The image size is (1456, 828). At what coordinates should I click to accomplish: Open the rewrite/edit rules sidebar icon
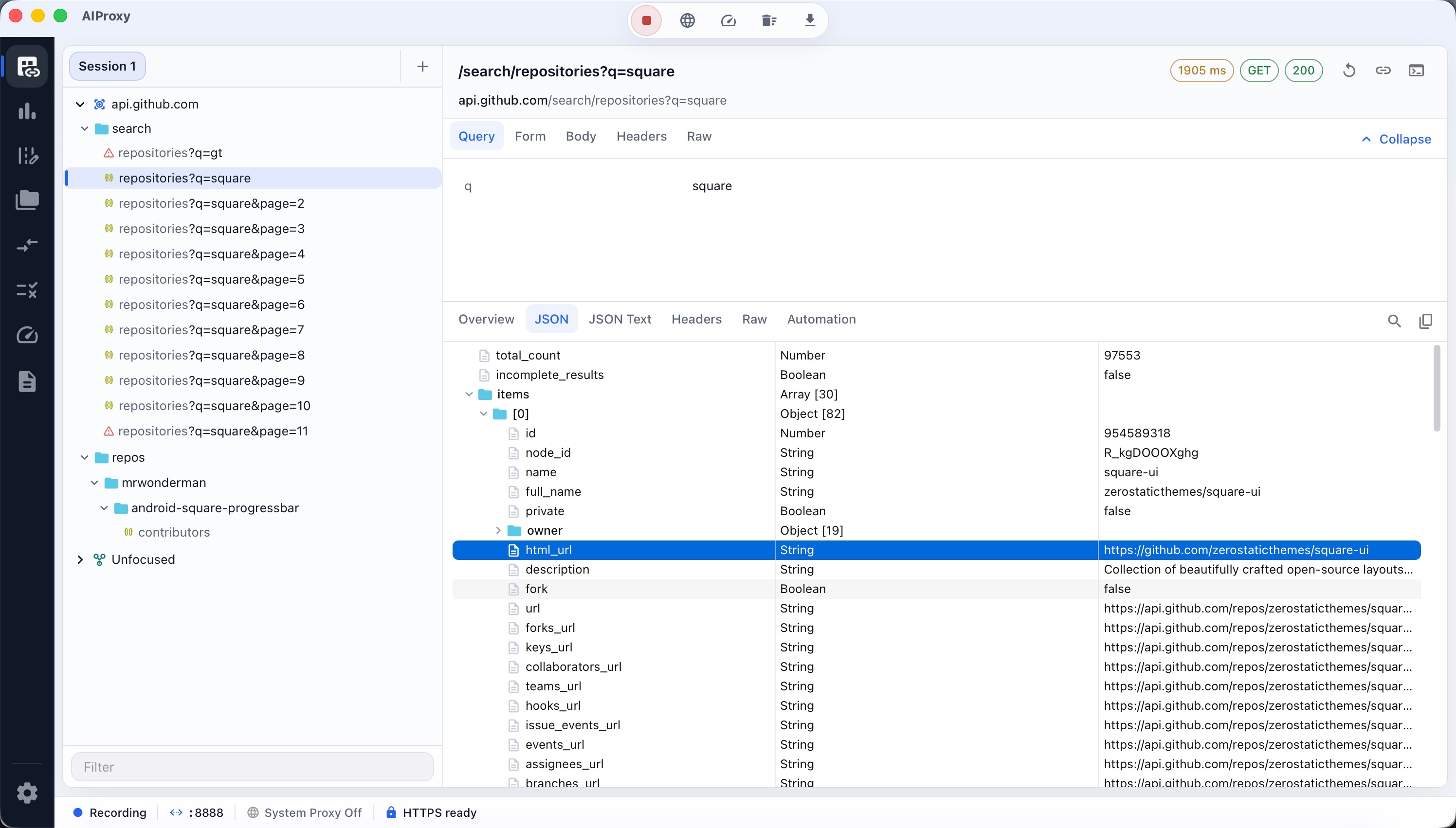click(27, 155)
